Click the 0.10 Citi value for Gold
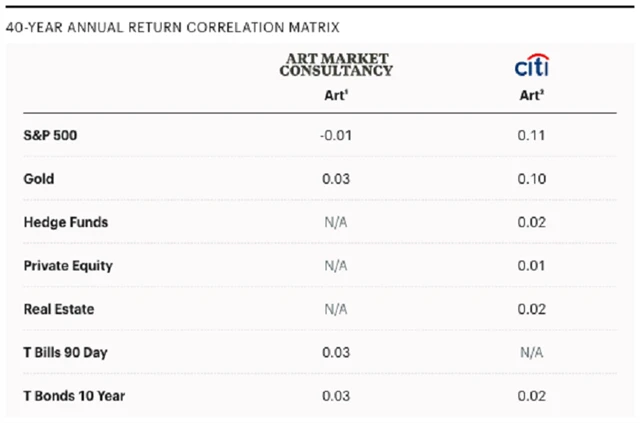The height and width of the screenshot is (423, 640). [x=531, y=179]
